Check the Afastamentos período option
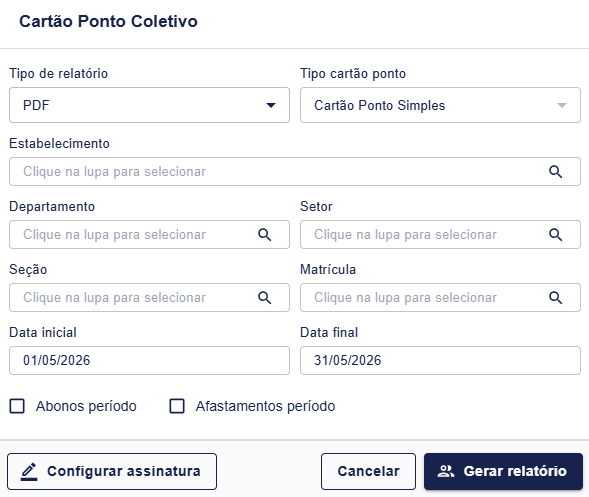This screenshot has width=589, height=497. pos(177,406)
